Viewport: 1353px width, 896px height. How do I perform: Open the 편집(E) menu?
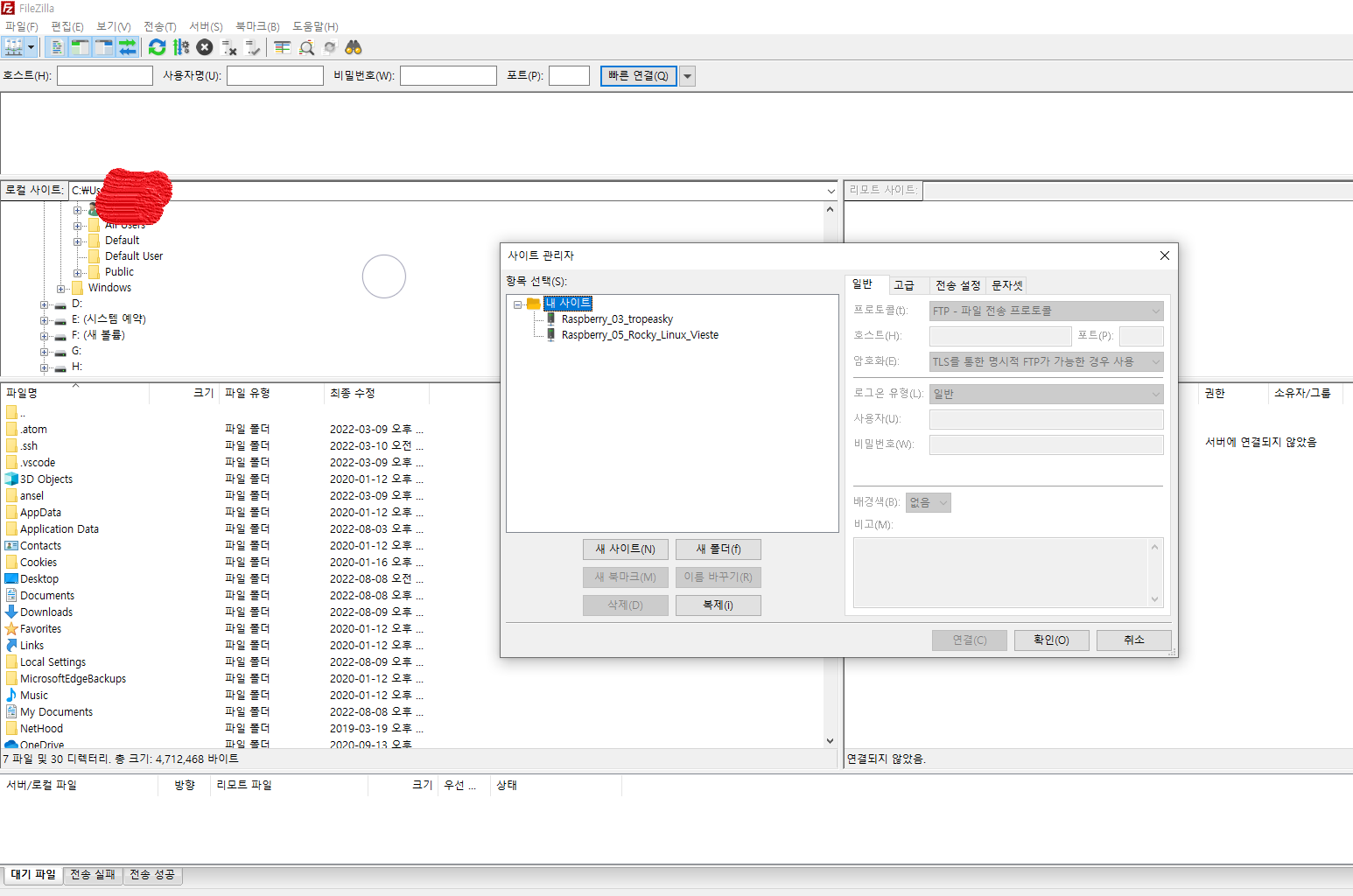pyautogui.click(x=67, y=26)
